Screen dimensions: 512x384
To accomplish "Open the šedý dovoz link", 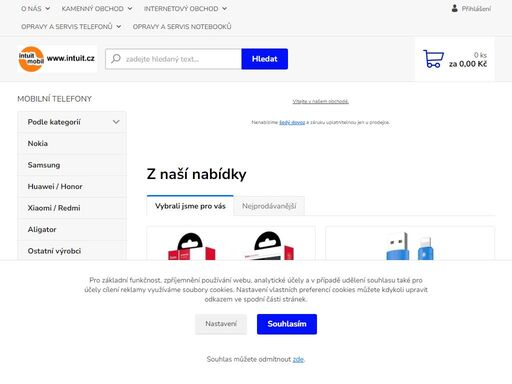I will (x=292, y=122).
